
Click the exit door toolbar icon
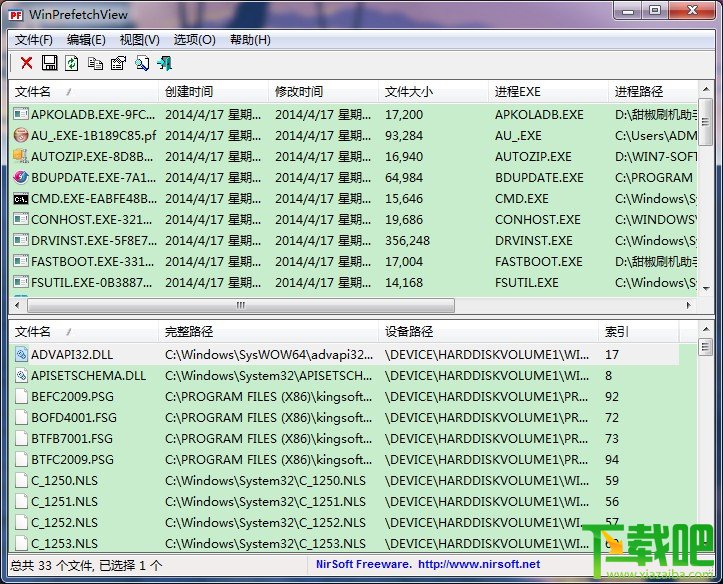click(165, 63)
